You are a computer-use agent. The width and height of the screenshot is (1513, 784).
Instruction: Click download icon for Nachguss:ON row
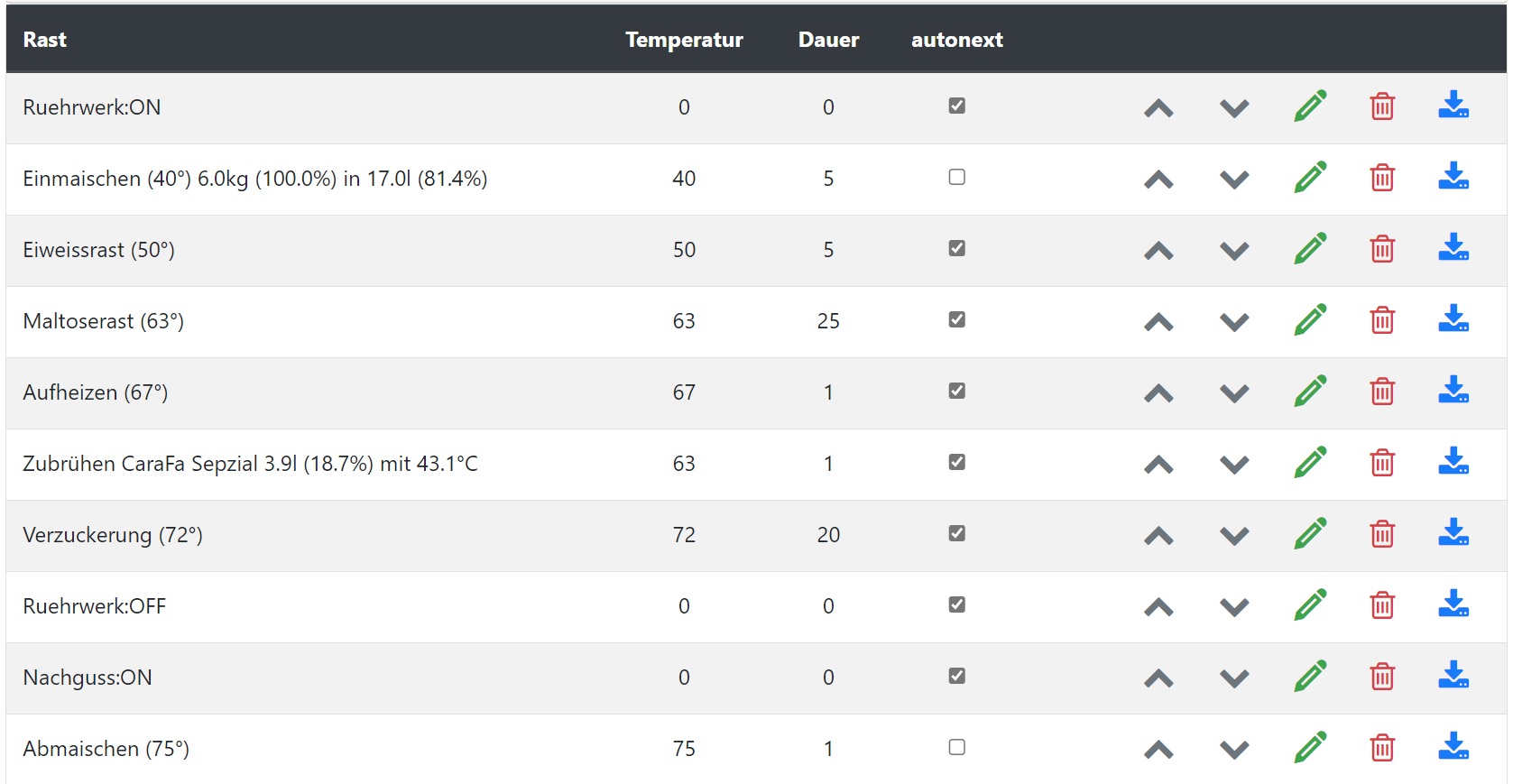point(1453,676)
